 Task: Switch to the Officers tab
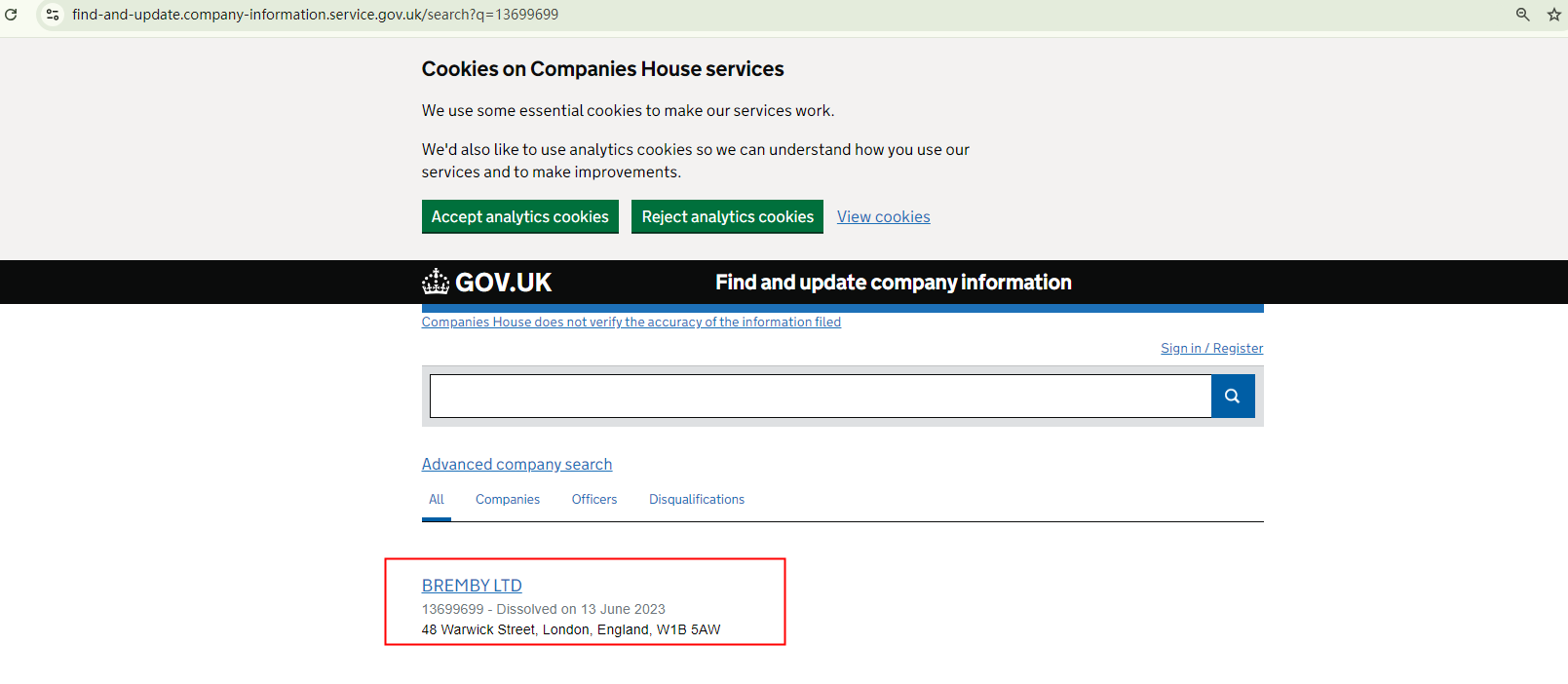tap(594, 500)
